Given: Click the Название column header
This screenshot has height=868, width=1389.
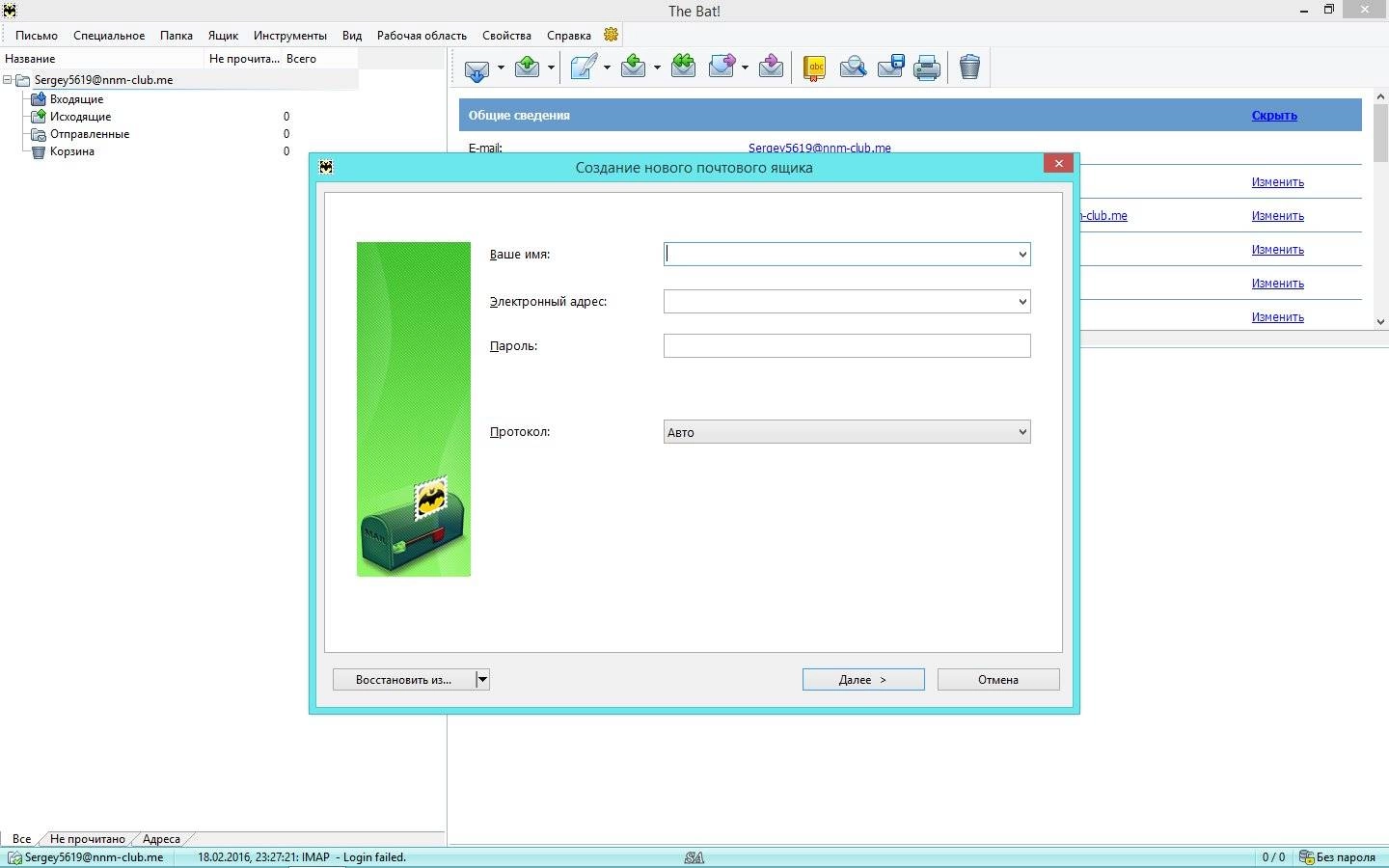Looking at the screenshot, I should pyautogui.click(x=102, y=59).
